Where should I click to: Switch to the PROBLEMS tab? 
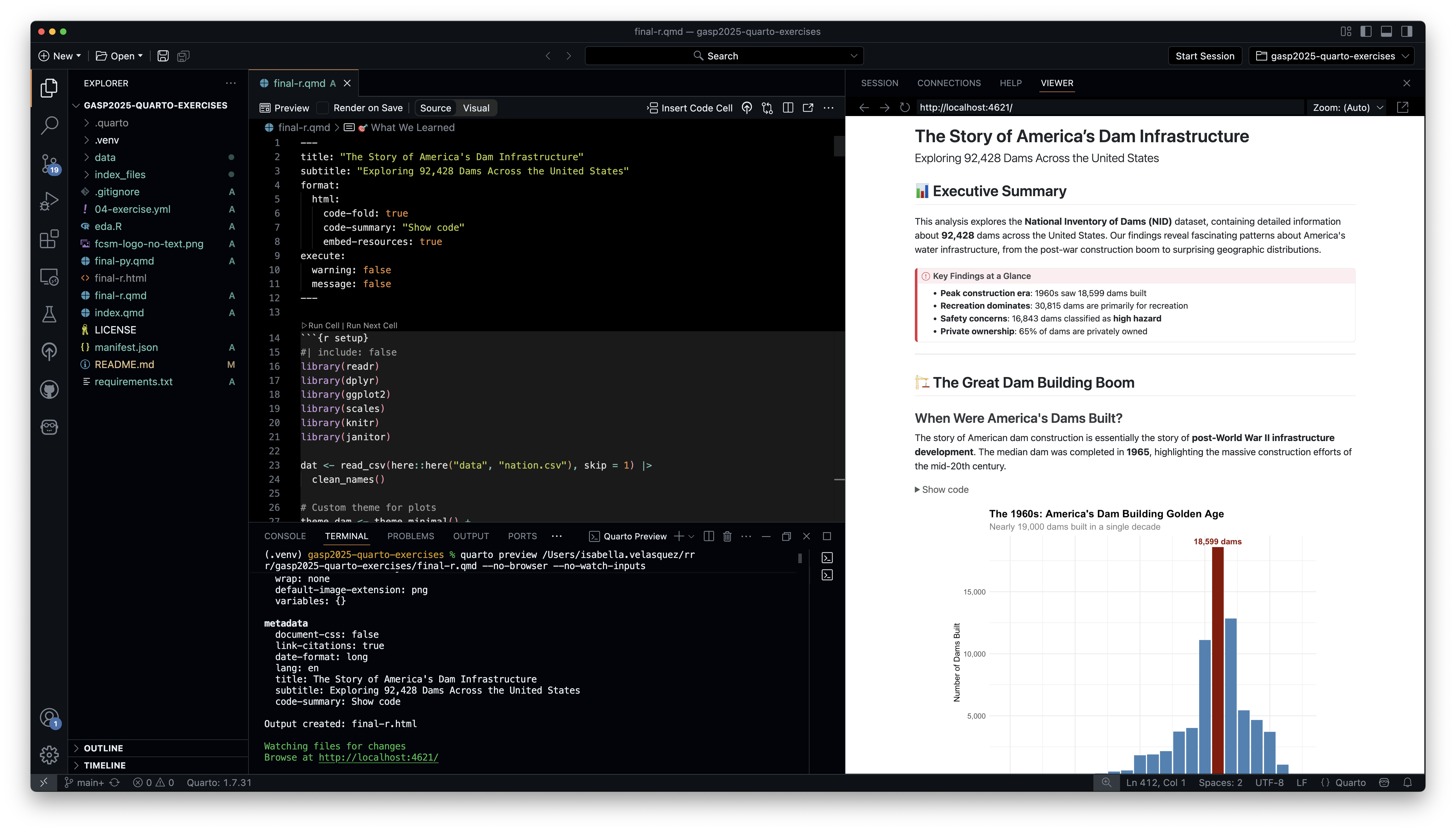click(410, 536)
